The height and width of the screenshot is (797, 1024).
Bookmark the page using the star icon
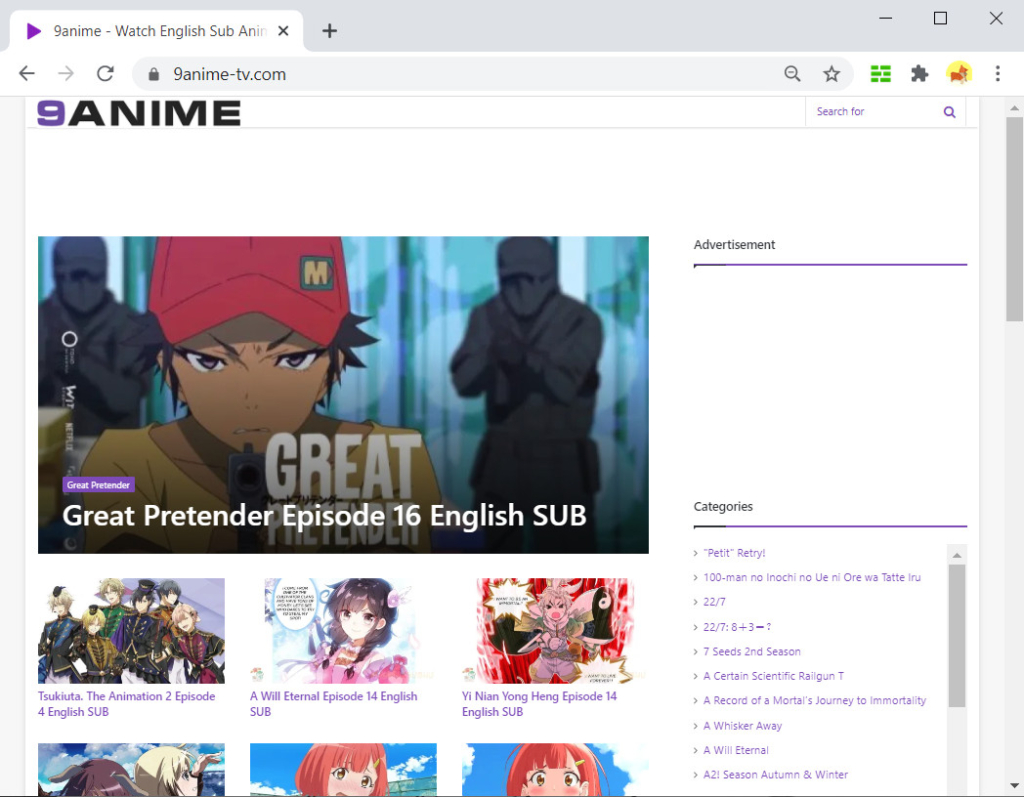831,73
